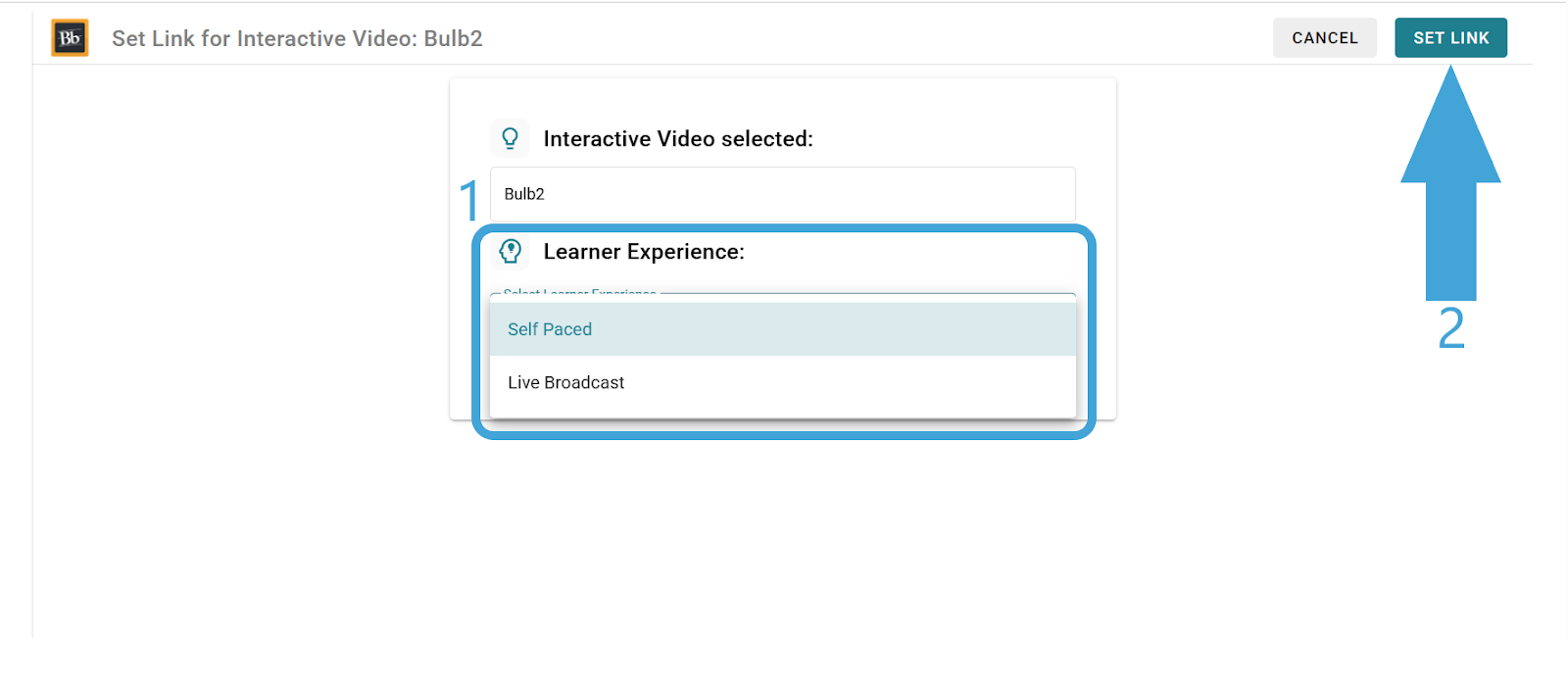The height and width of the screenshot is (685, 1568).
Task: Click the Set Link for Interactive Video title
Action: [x=297, y=38]
